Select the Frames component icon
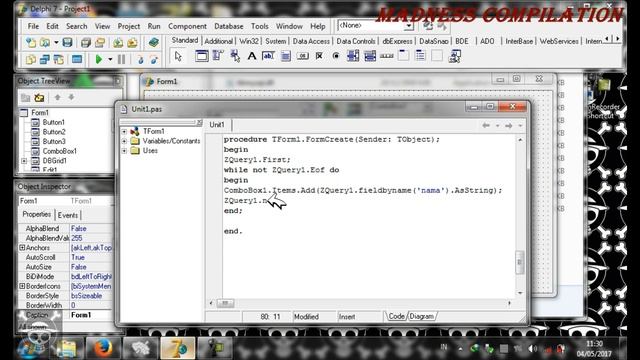This screenshot has height=360, width=640. [x=201, y=56]
